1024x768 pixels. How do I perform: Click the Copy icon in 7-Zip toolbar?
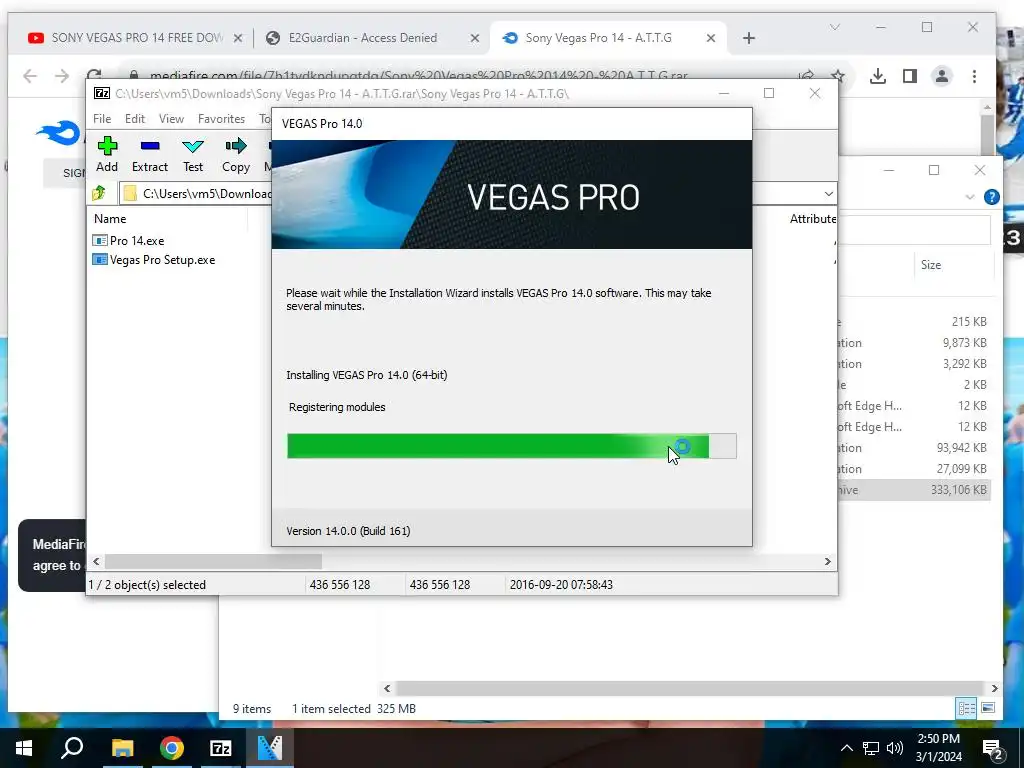[x=236, y=146]
